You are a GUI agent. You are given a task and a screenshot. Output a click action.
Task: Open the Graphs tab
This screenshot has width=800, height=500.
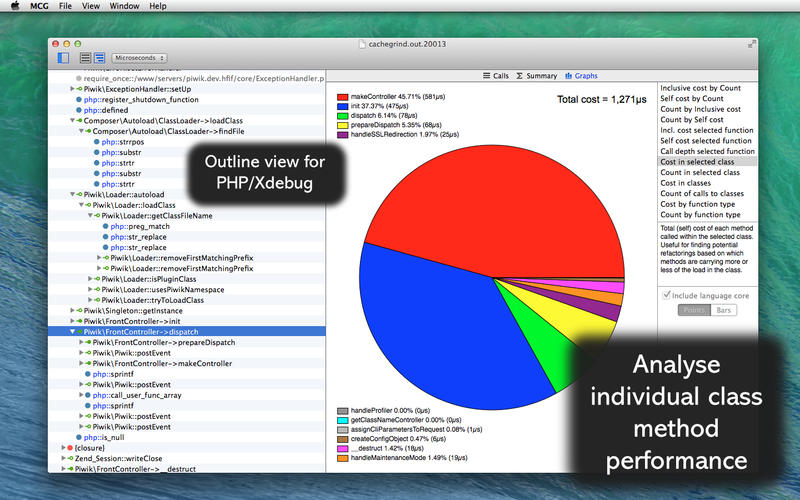581,76
